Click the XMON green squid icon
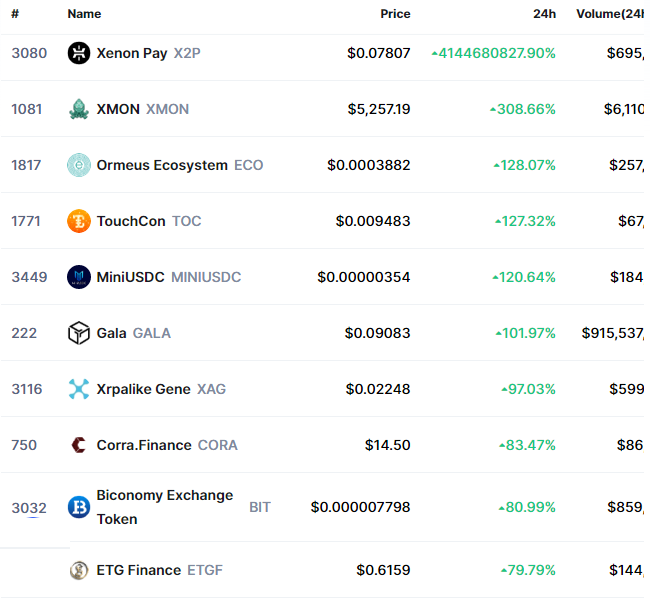 click(x=79, y=109)
